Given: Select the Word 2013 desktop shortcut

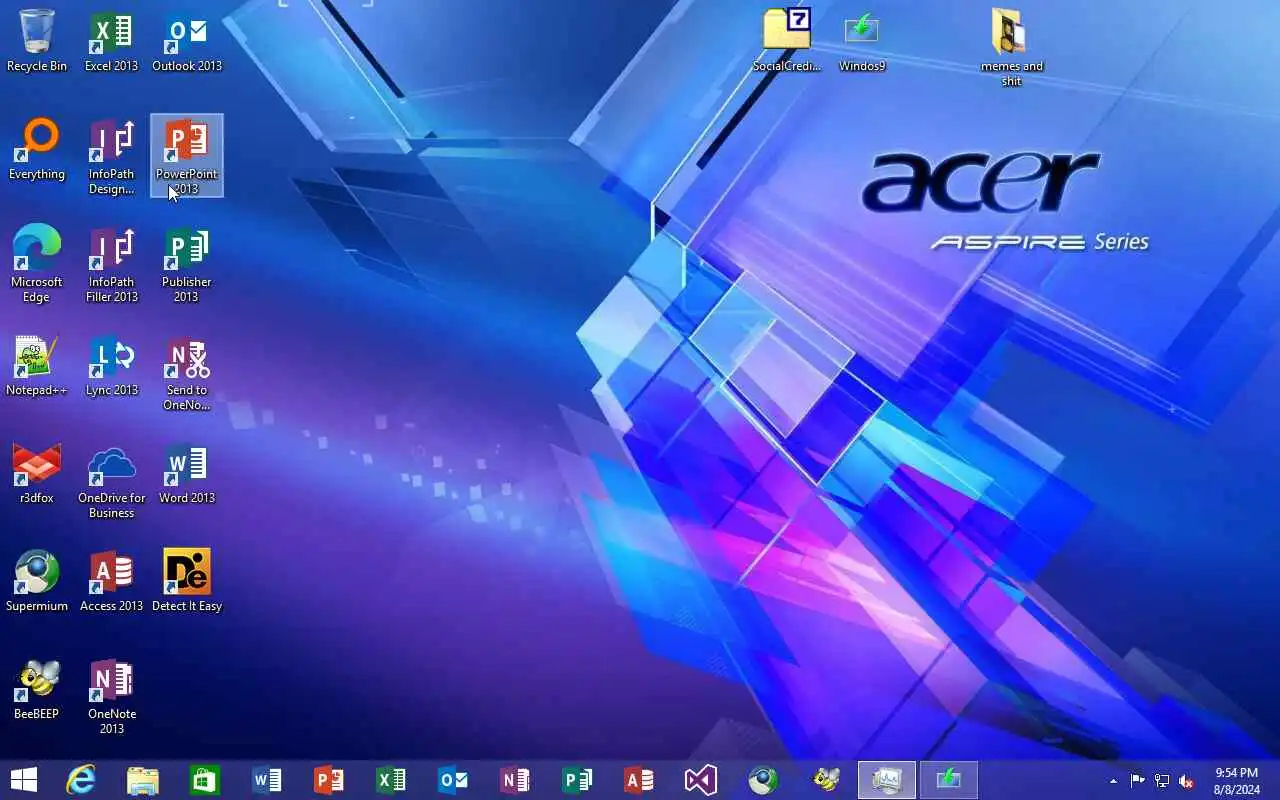Looking at the screenshot, I should pyautogui.click(x=187, y=473).
